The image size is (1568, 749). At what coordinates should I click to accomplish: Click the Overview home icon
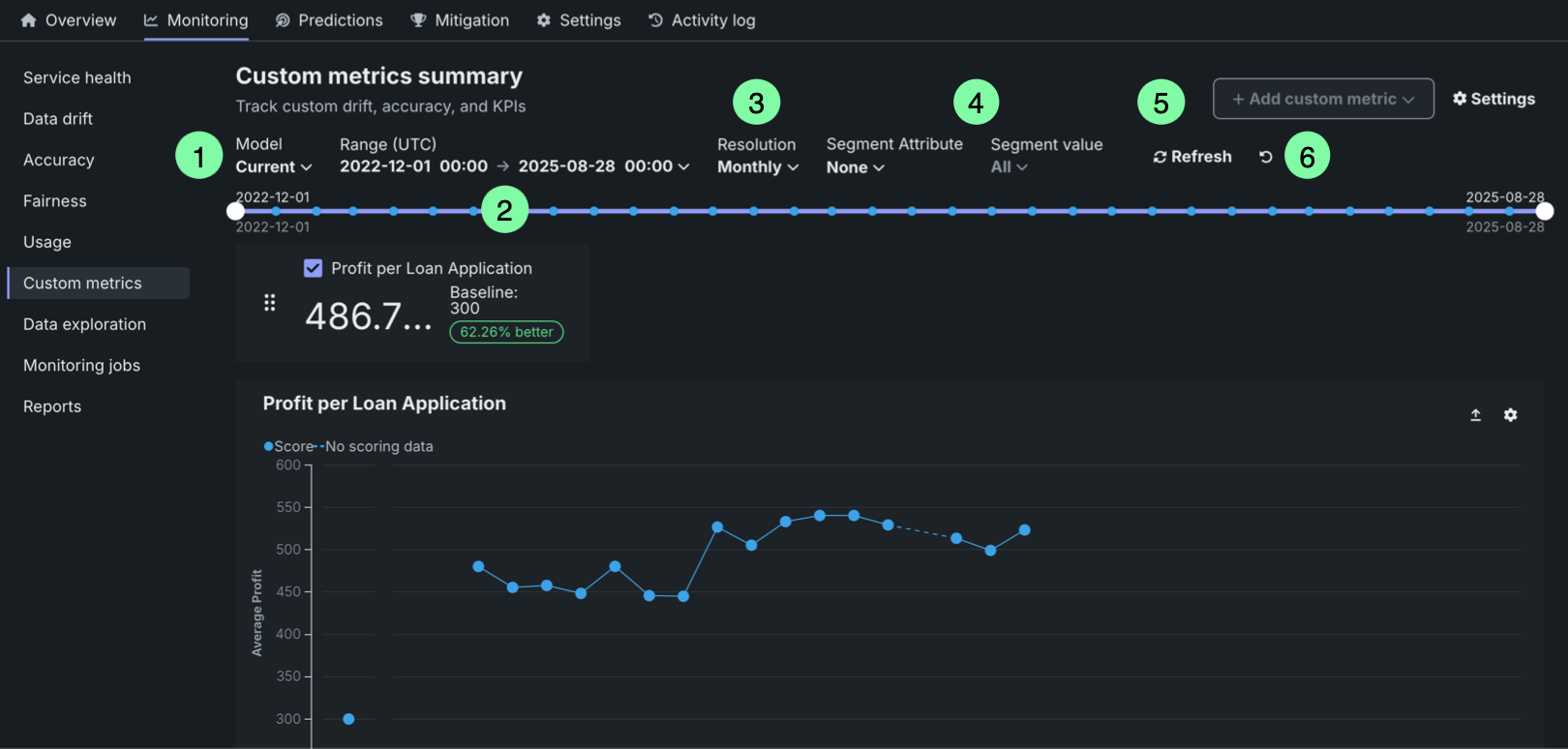point(28,20)
